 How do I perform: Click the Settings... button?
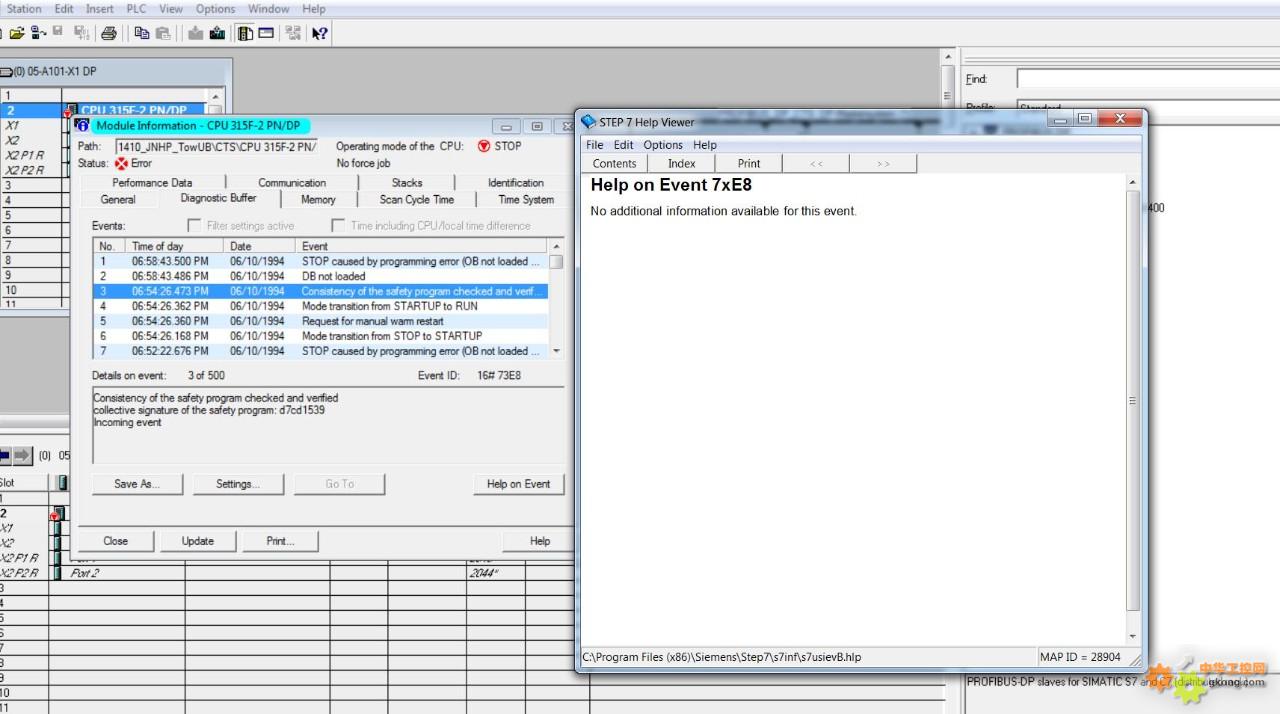tap(238, 484)
